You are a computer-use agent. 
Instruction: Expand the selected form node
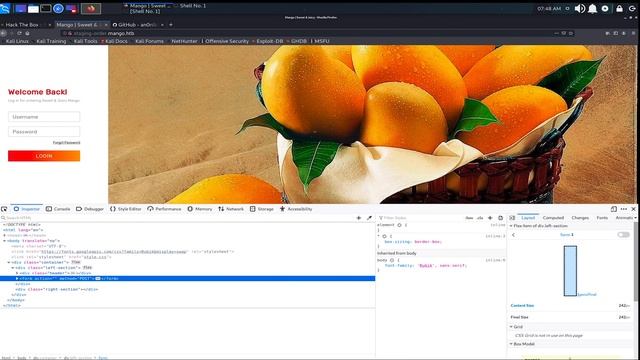coord(17,278)
